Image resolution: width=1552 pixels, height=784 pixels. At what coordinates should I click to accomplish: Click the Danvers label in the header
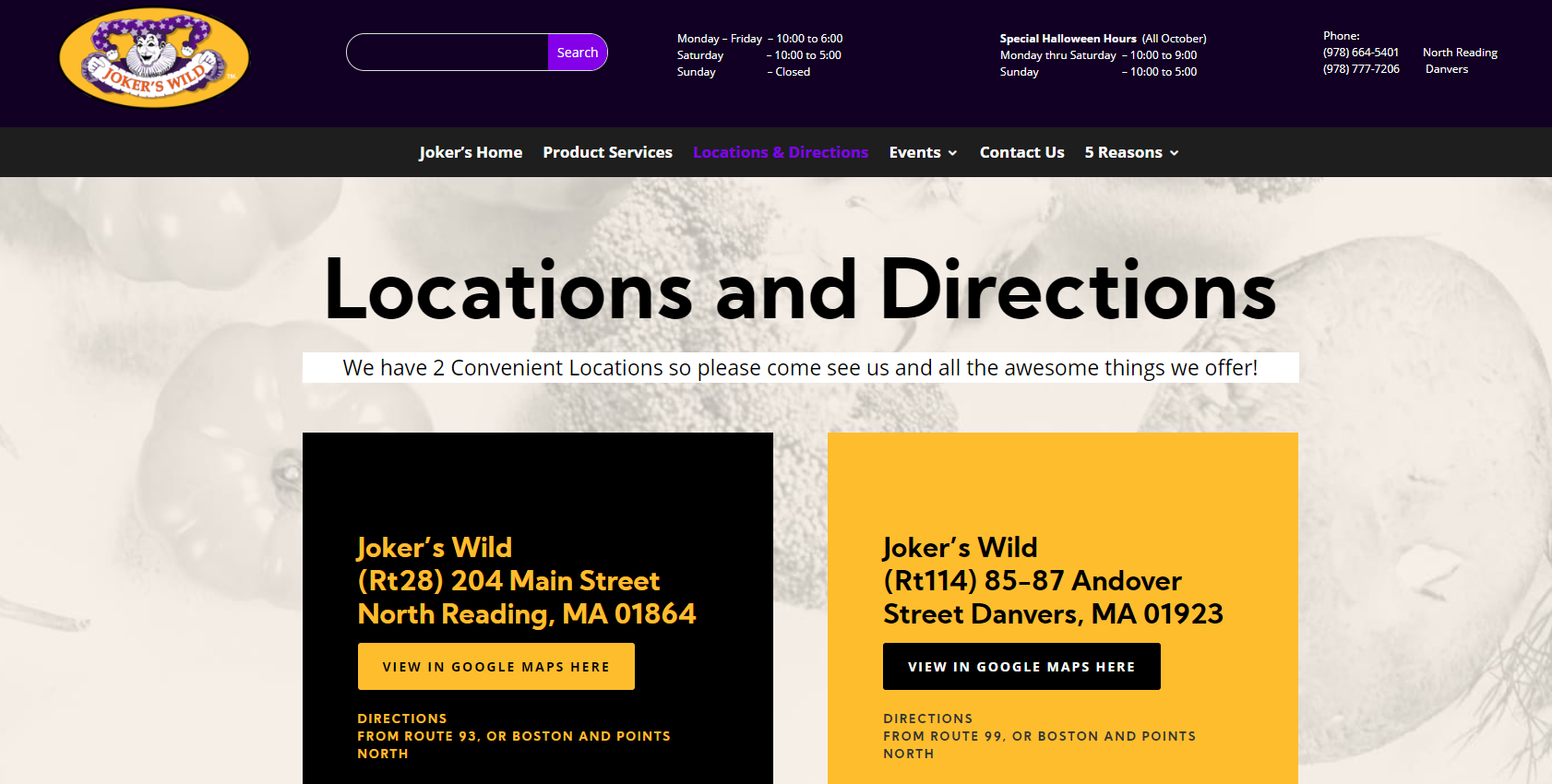(x=1447, y=69)
